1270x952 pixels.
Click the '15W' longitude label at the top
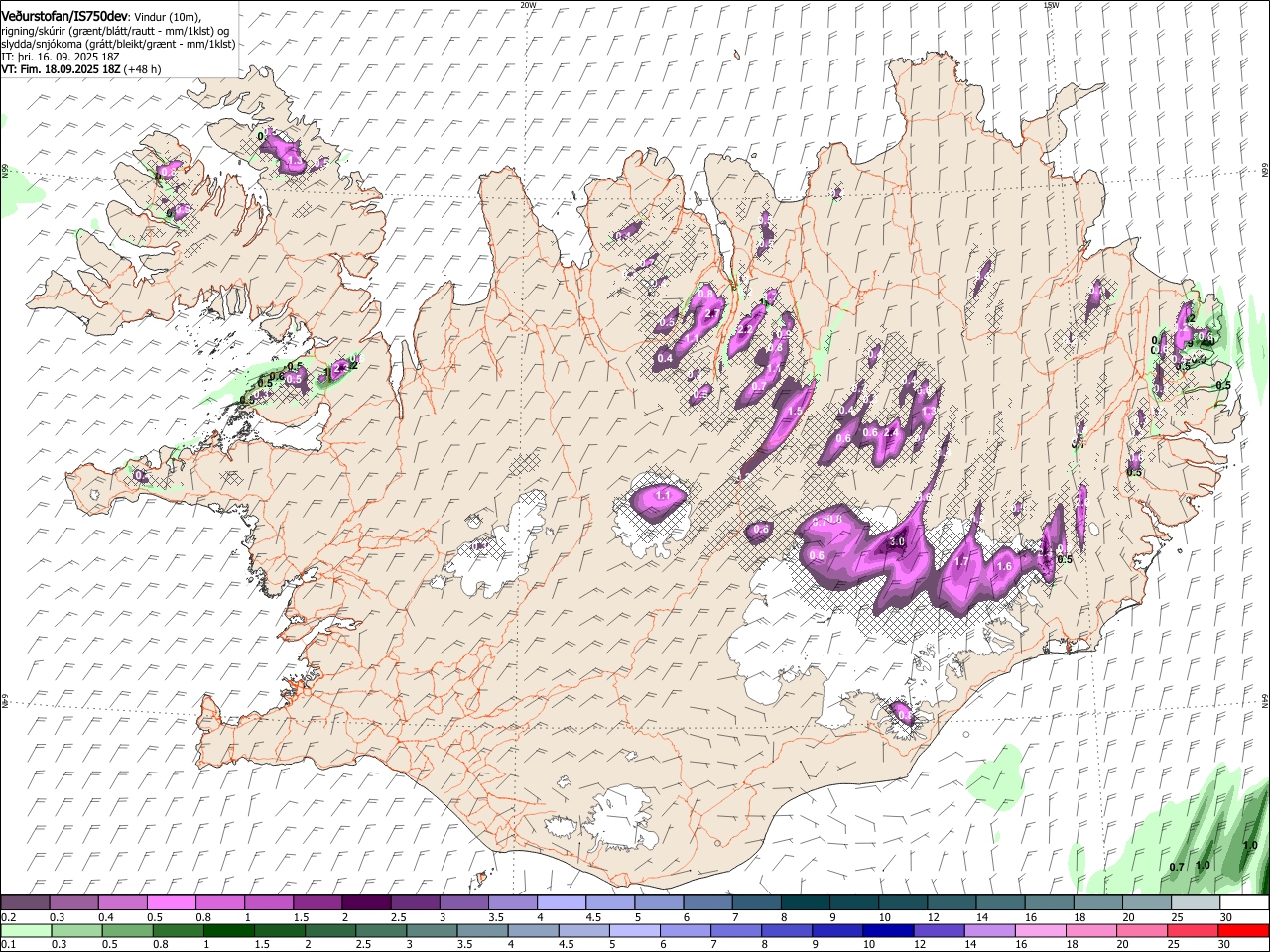click(1051, 5)
